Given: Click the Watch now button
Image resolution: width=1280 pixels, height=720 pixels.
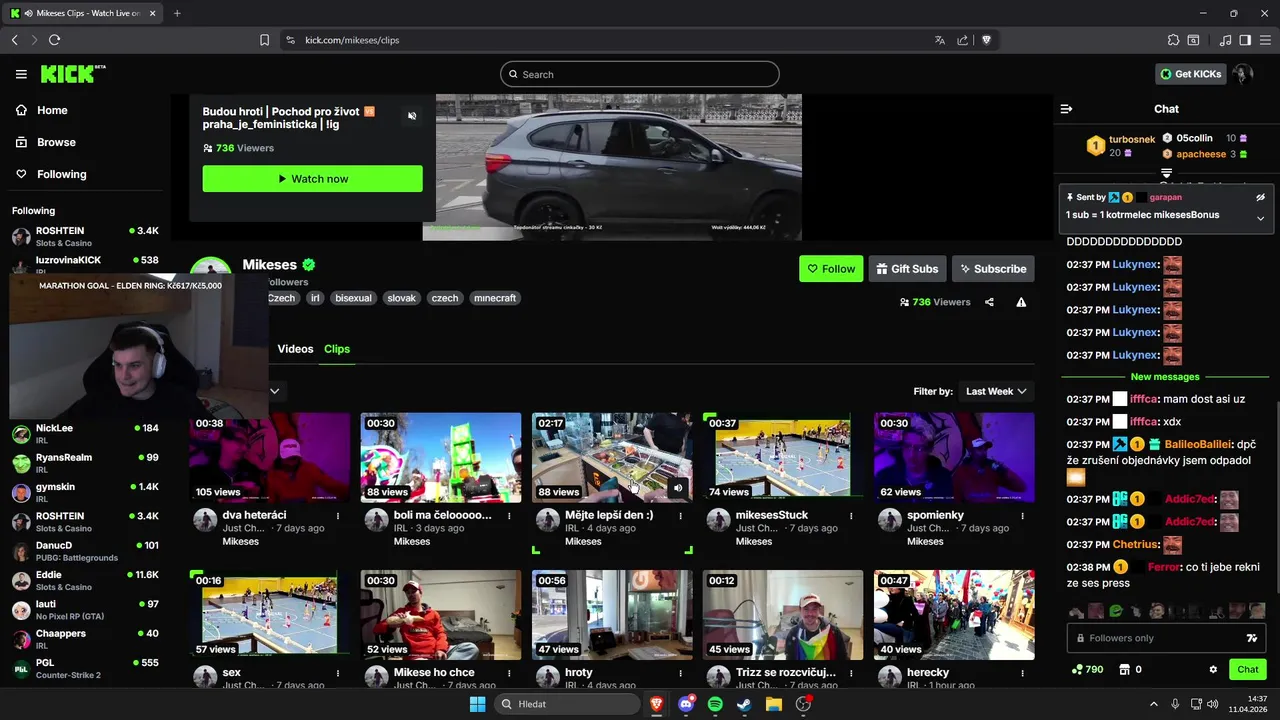Looking at the screenshot, I should [312, 179].
